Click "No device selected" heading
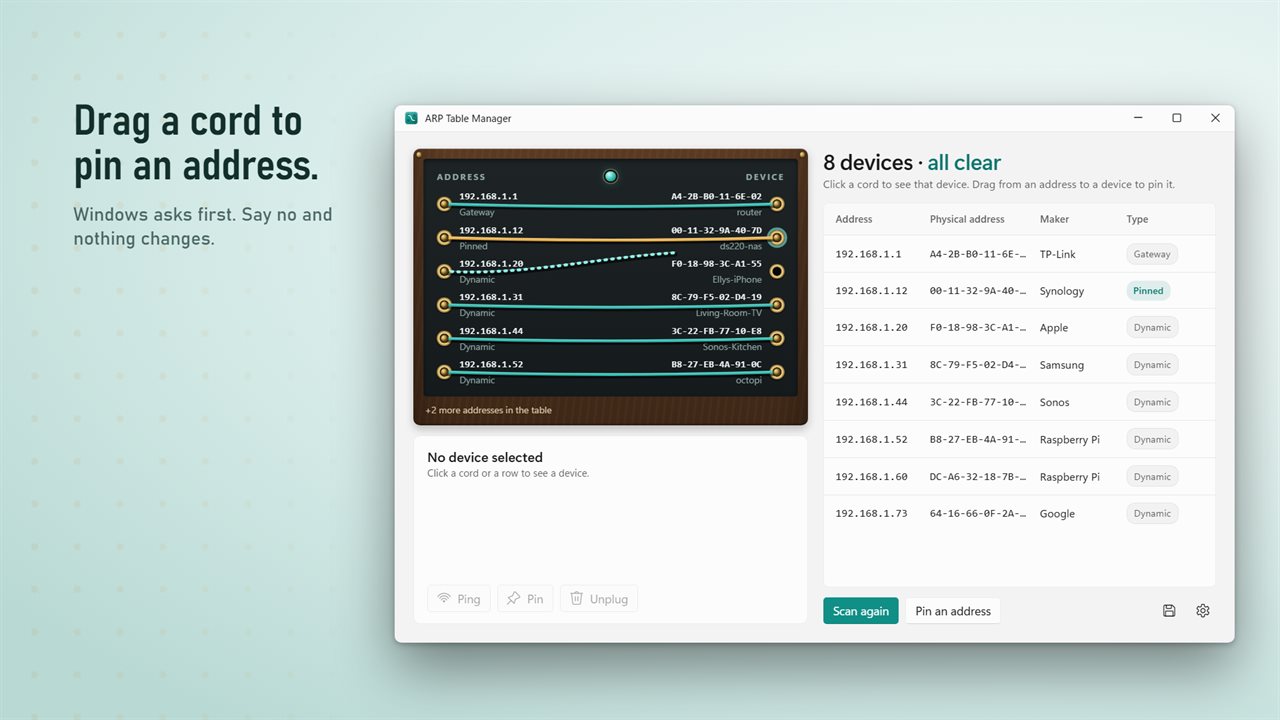The width and height of the screenshot is (1280, 720). [485, 457]
